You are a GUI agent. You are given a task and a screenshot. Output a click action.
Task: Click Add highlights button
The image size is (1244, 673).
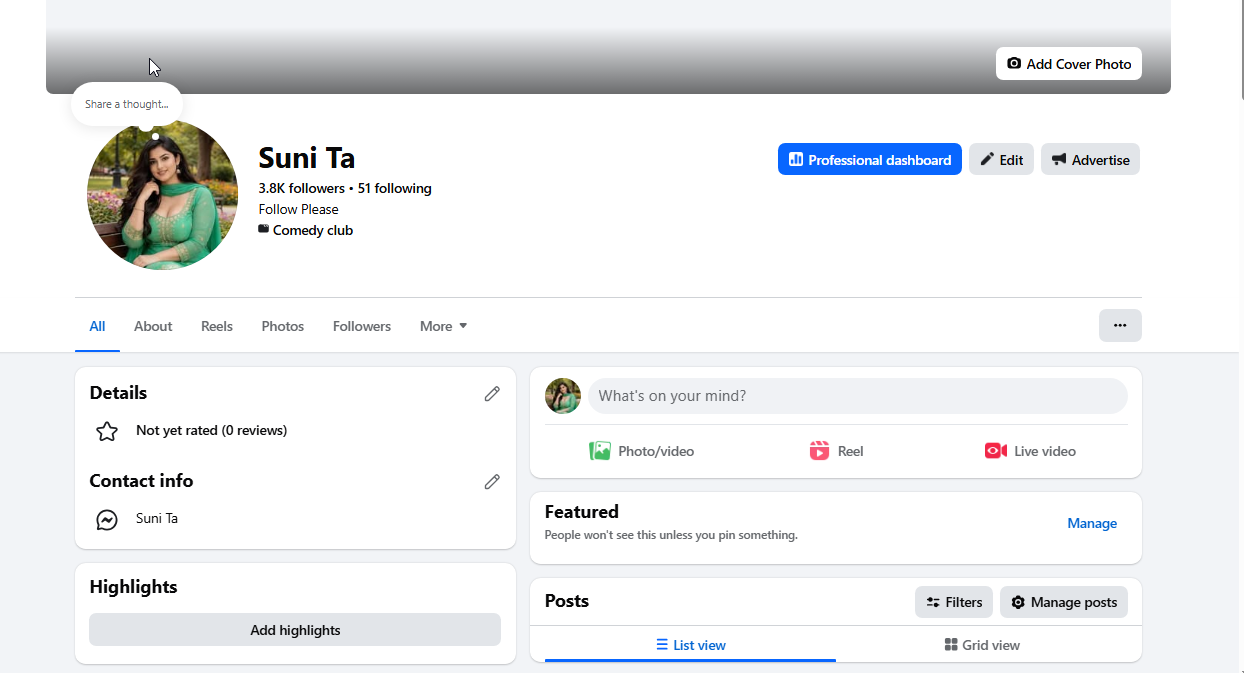pos(295,630)
